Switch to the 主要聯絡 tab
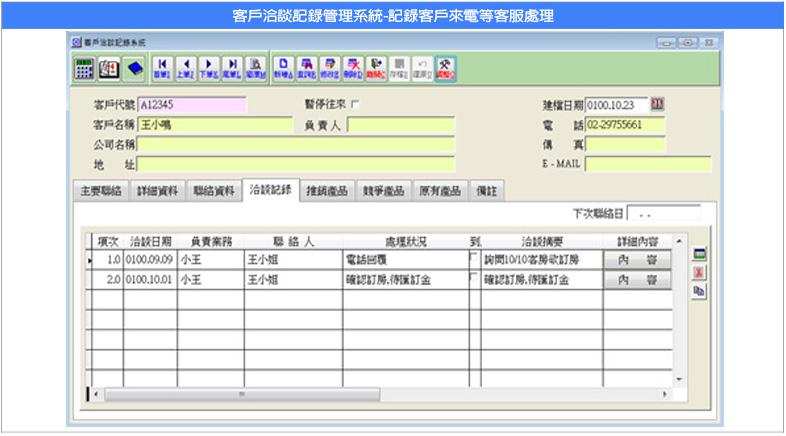 pos(101,191)
